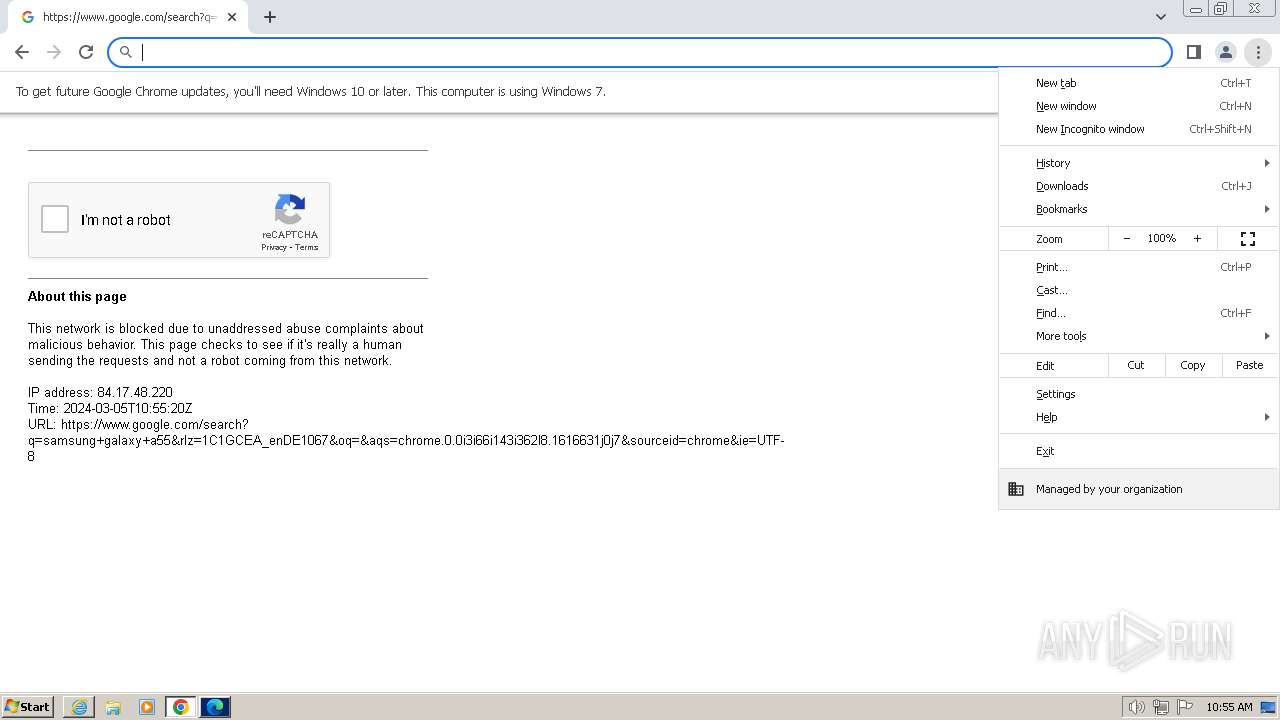1280x720 pixels.
Task: Click the show desktop tray icon
Action: click(1268, 707)
